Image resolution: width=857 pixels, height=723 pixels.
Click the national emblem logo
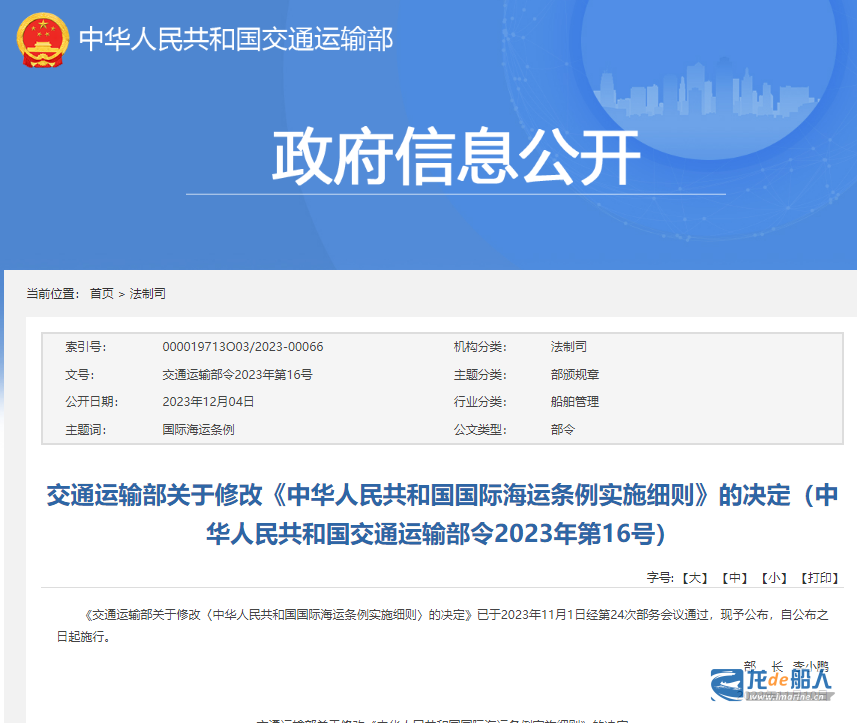(x=42, y=40)
